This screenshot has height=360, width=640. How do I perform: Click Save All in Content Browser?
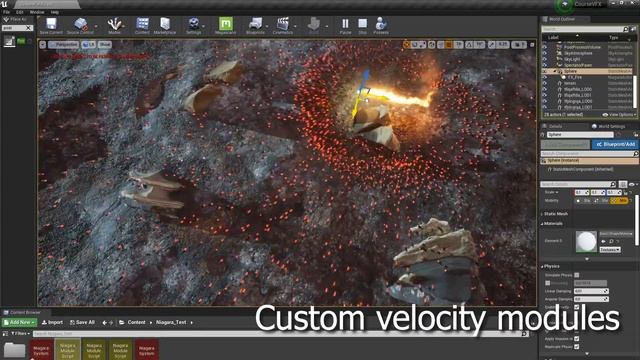82,322
